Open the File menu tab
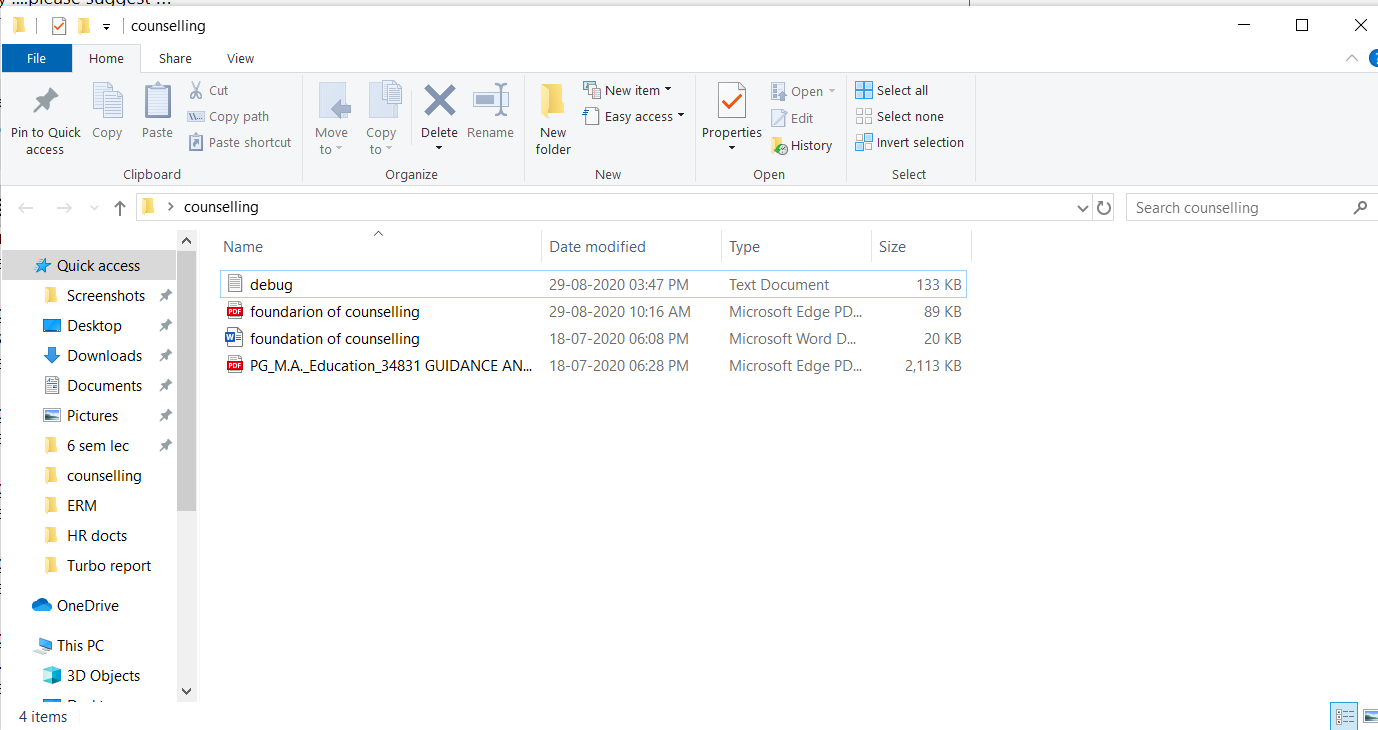The image size is (1378, 730). pos(37,58)
